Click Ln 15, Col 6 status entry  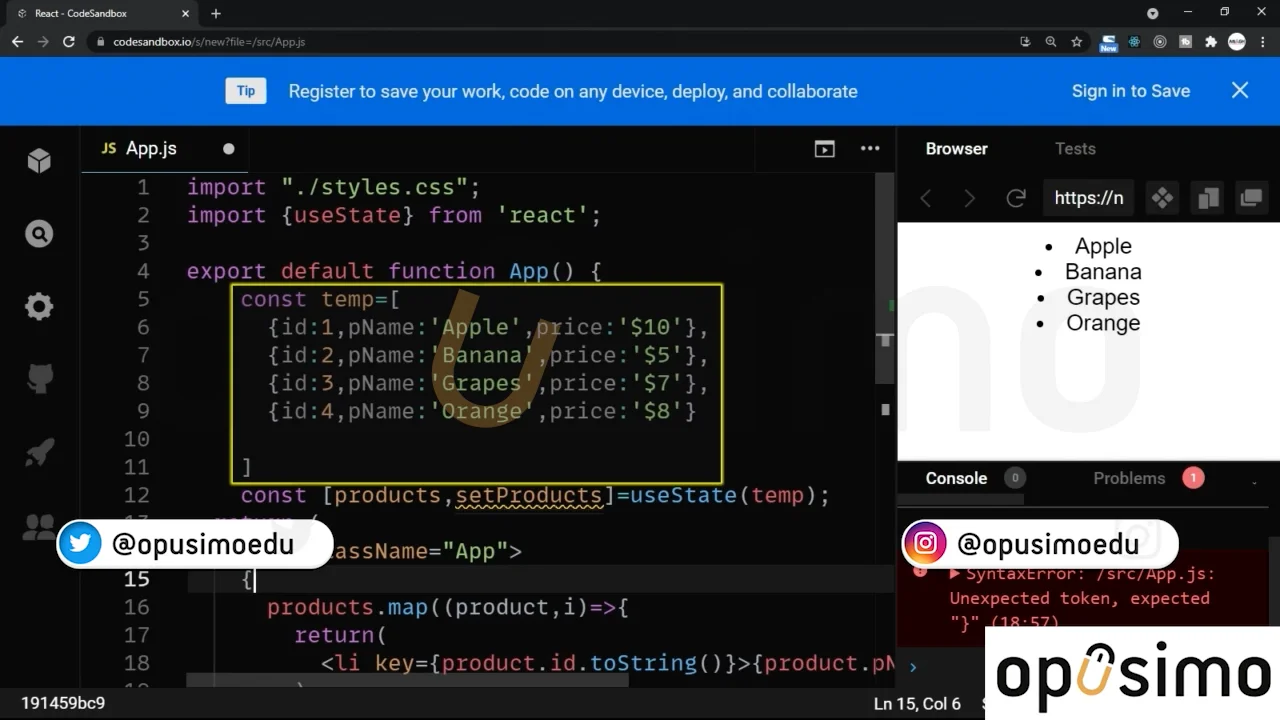pos(917,703)
